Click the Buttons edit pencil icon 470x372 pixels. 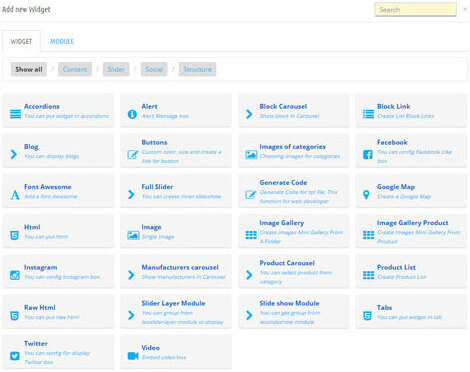pos(133,154)
